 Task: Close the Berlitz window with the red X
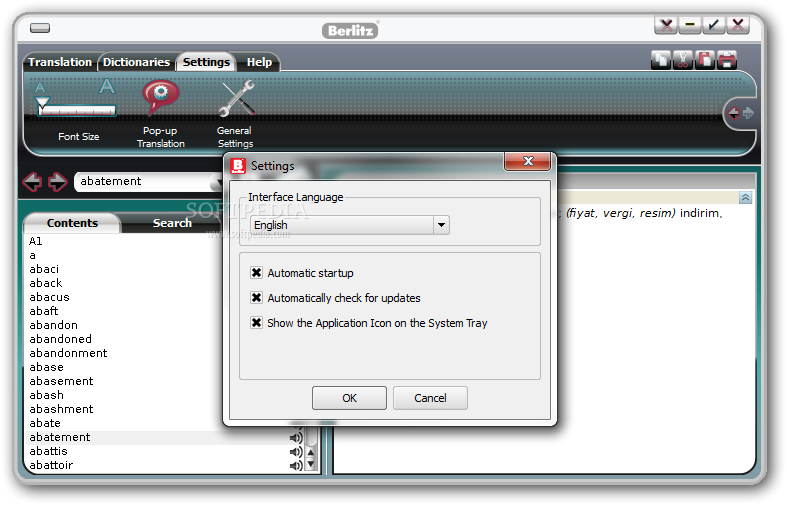point(738,25)
